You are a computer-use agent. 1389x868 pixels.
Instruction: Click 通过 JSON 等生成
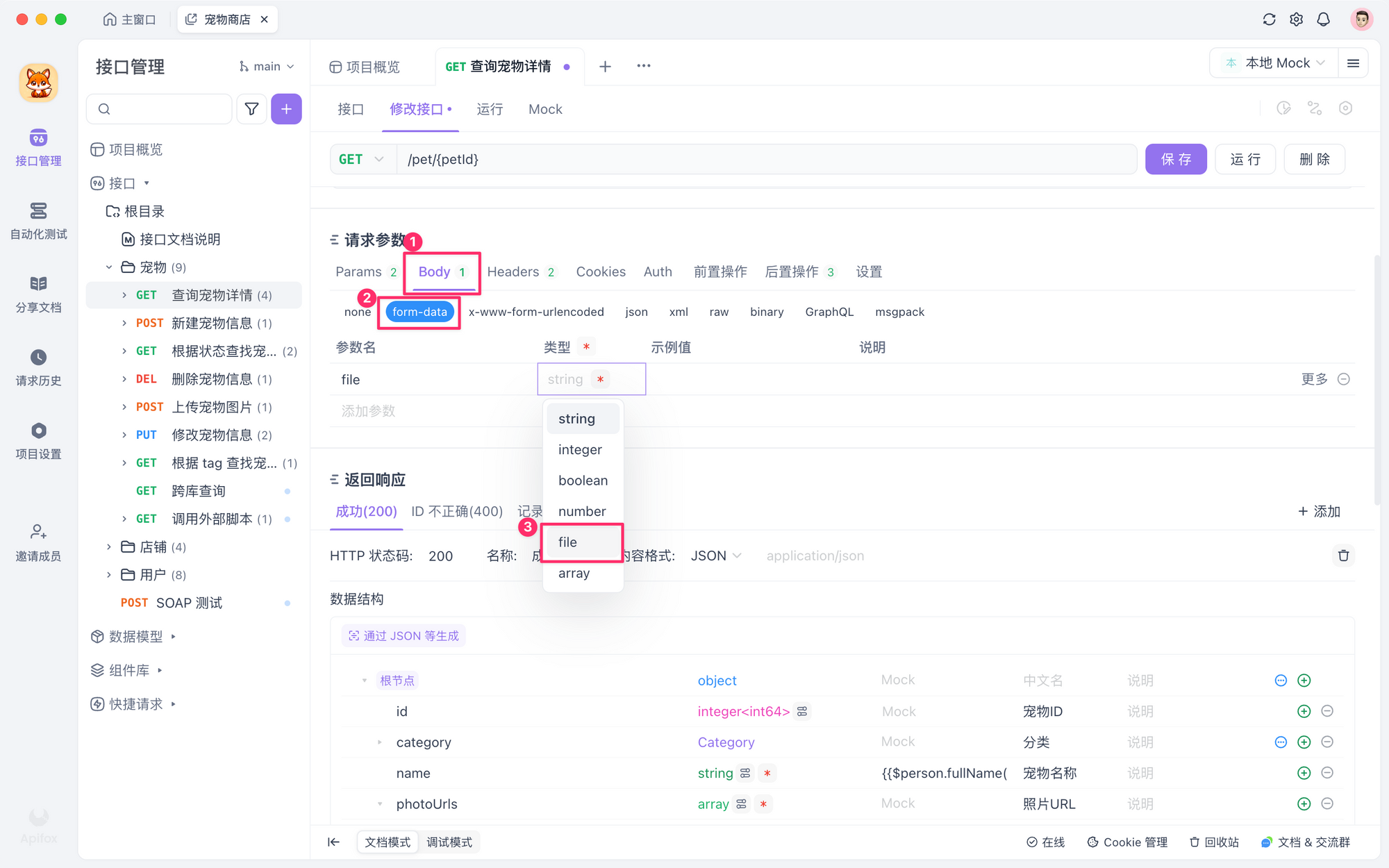click(404, 635)
